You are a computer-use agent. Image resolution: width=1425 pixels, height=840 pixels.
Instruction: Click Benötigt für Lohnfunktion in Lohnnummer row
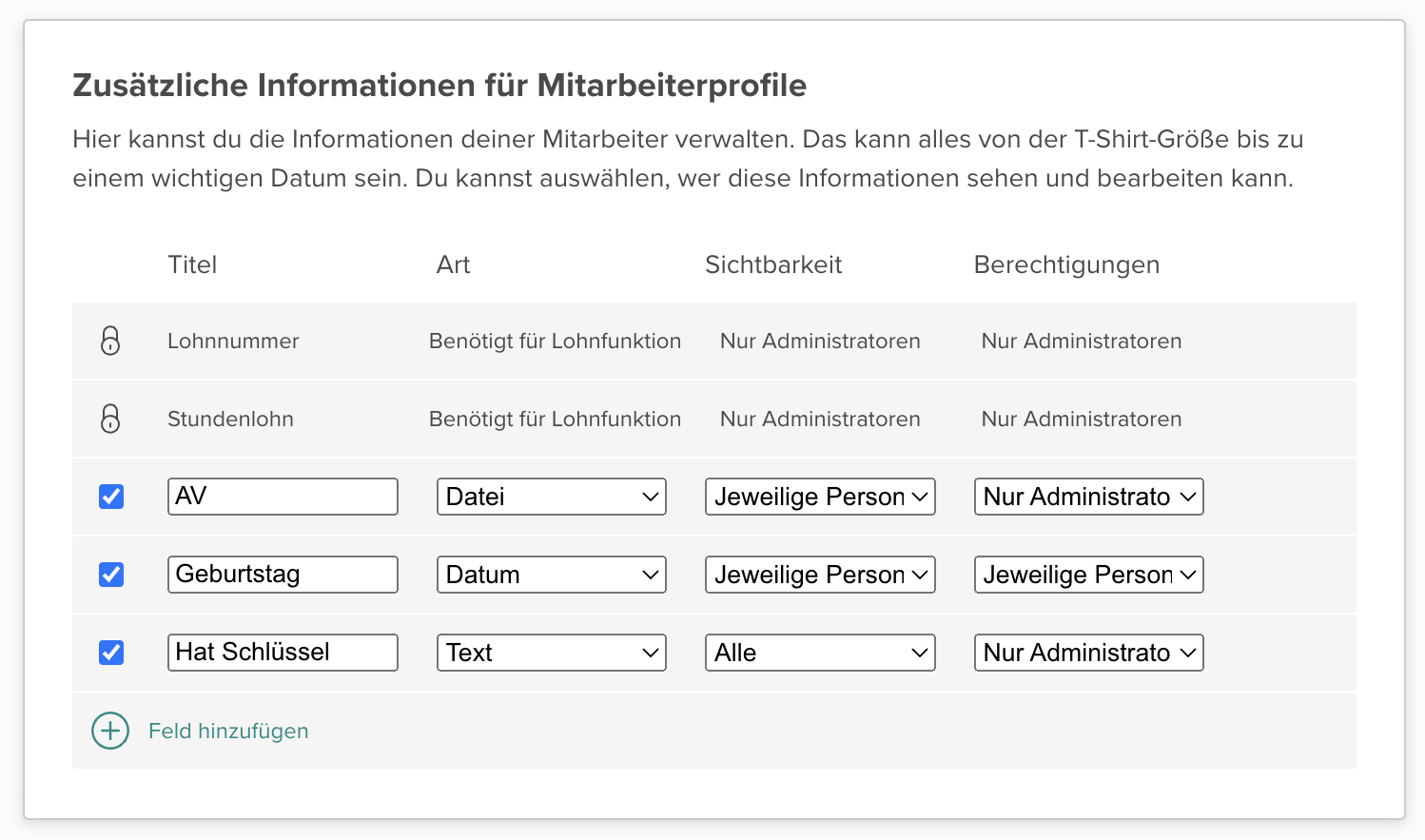tap(555, 341)
